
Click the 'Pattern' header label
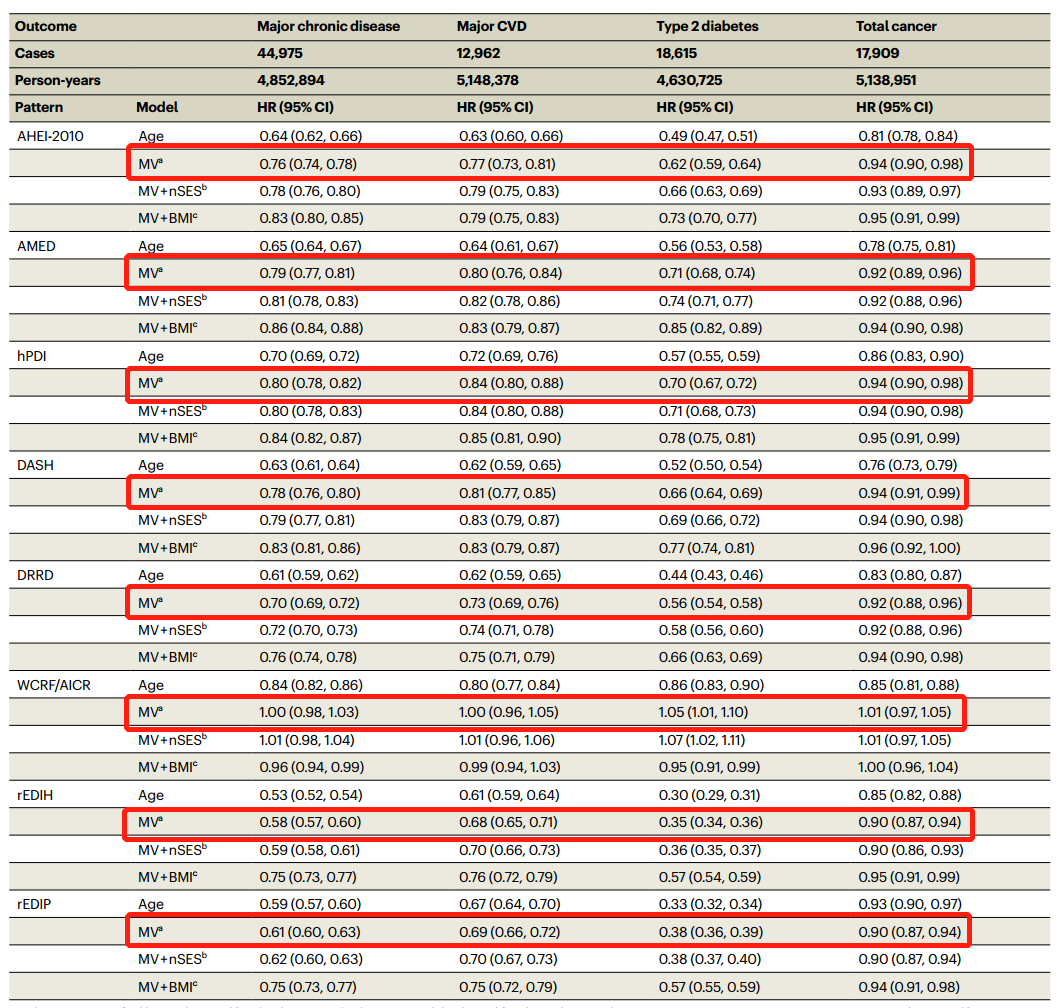[x=40, y=107]
